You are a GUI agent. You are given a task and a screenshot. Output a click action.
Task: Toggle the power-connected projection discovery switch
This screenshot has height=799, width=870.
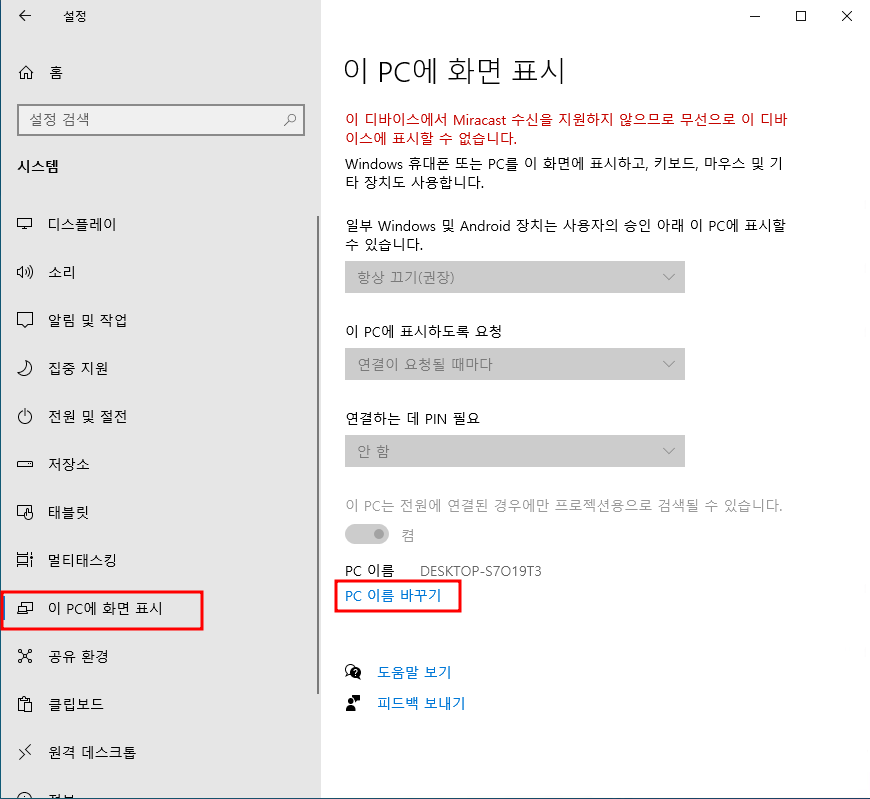pyautogui.click(x=367, y=535)
